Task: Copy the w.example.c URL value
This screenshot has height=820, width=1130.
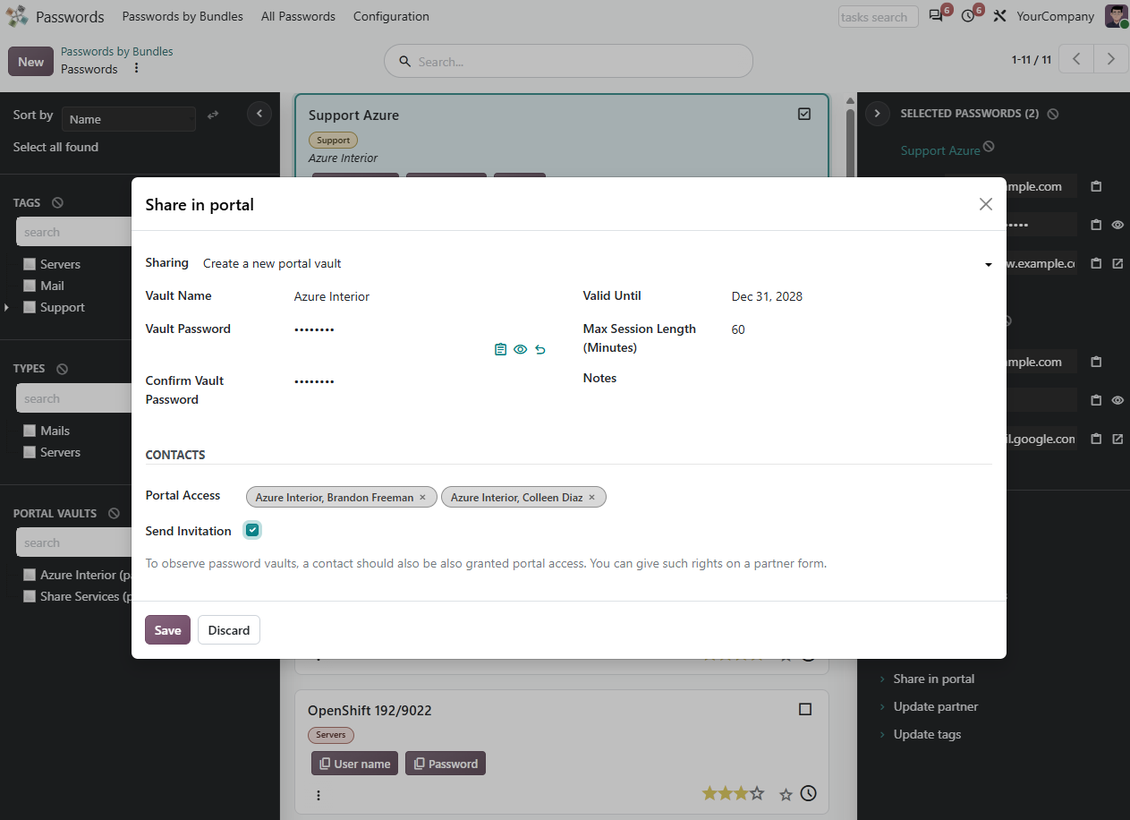Action: (1095, 263)
